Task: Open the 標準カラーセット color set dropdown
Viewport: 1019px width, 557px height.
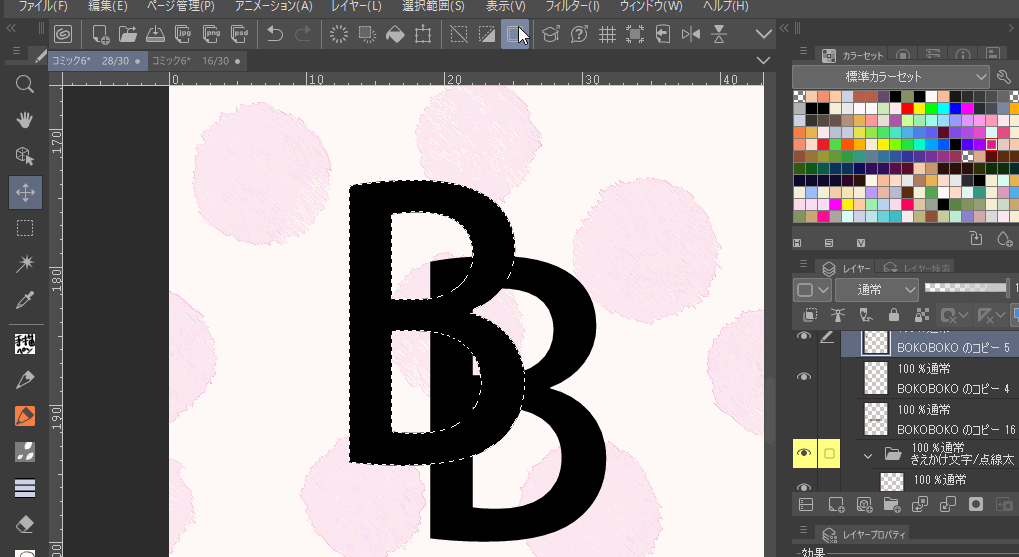Action: (890, 76)
